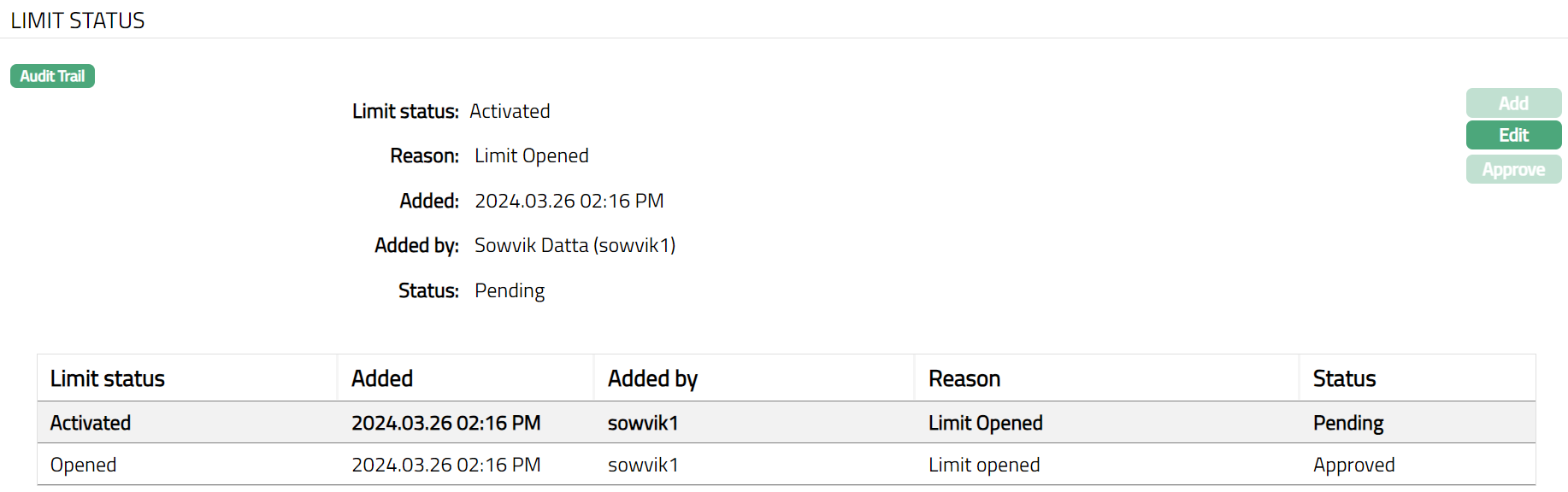
Task: Sort by the Reason column header
Action: tap(964, 378)
